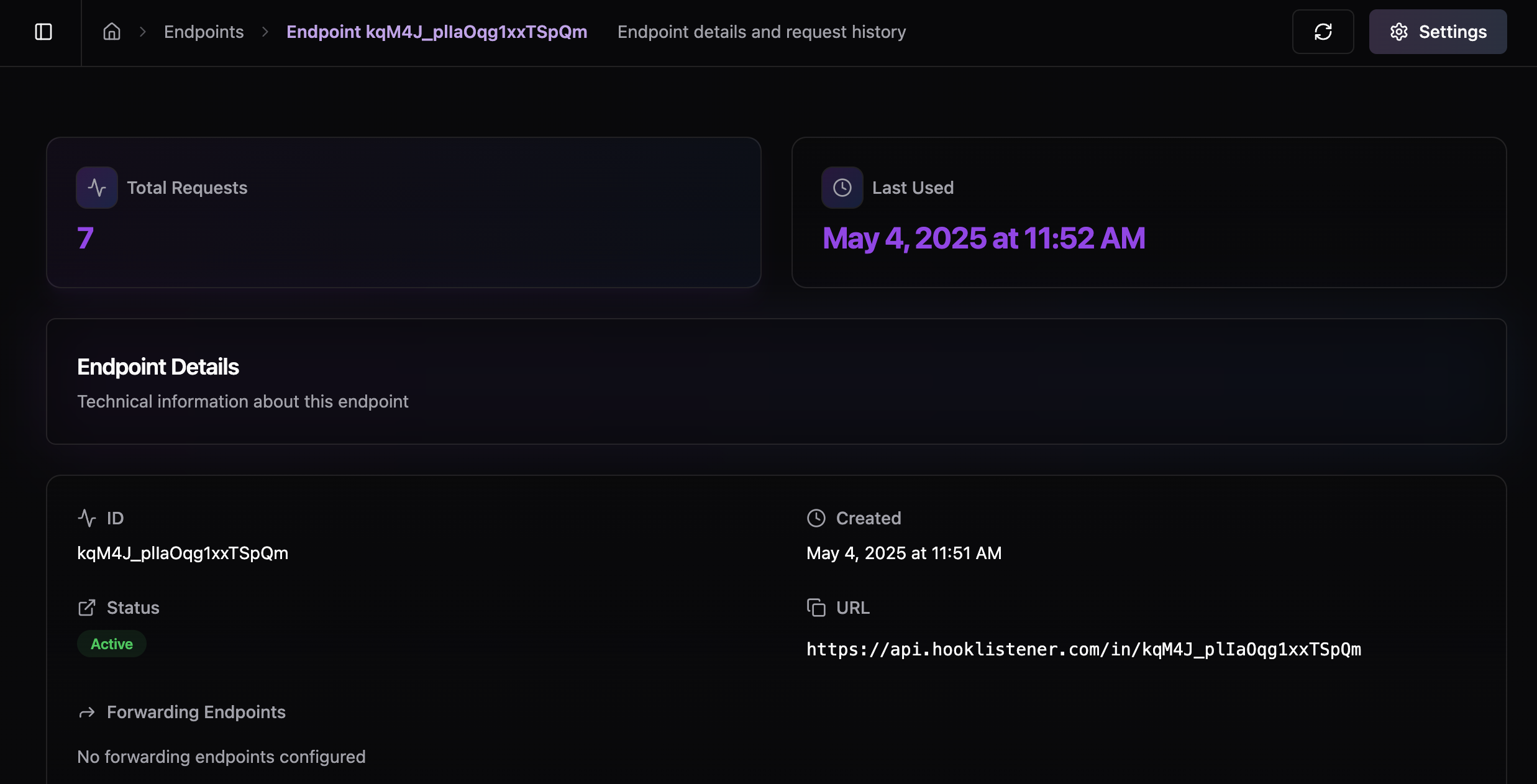Viewport: 1537px width, 784px height.
Task: Click the Last Used clock icon
Action: tap(842, 188)
